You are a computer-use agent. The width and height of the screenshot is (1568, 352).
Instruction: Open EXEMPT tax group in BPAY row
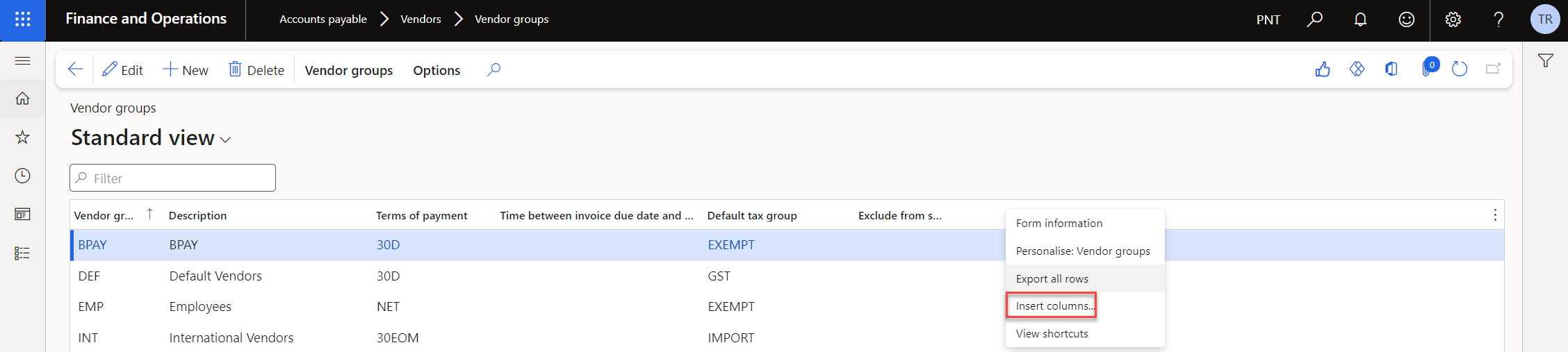(x=731, y=244)
